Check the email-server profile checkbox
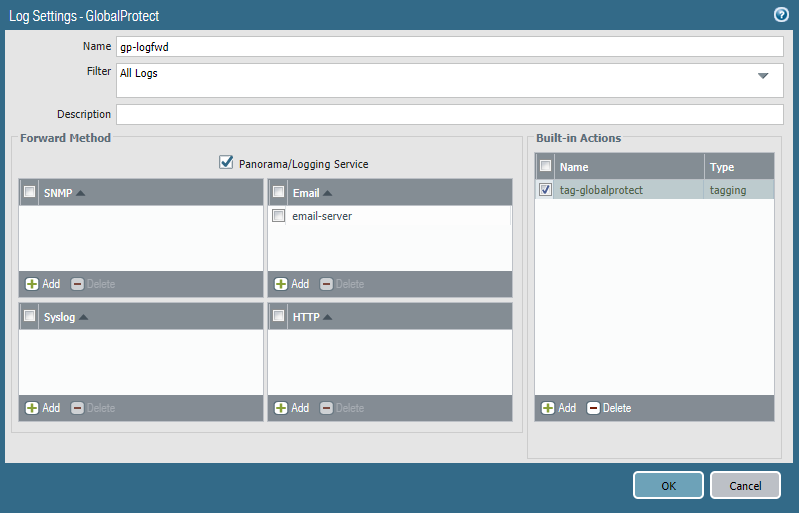The width and height of the screenshot is (799, 513). 279,216
